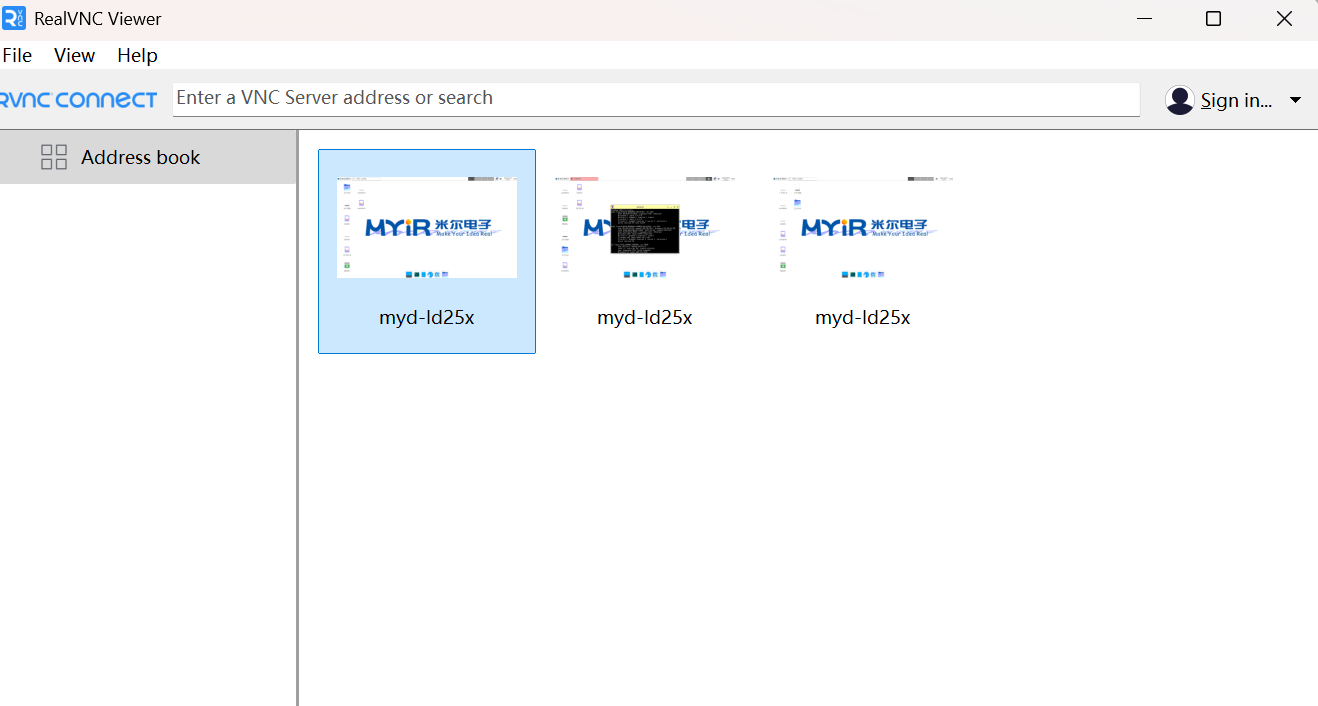This screenshot has height=706, width=1318.
Task: Focus the VNC Server address search field
Action: [x=655, y=98]
